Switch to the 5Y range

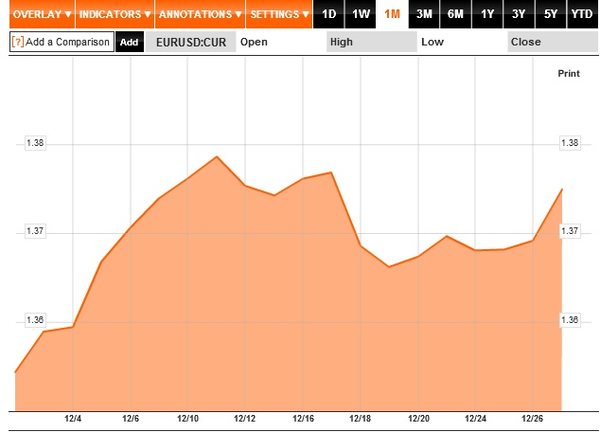551,14
